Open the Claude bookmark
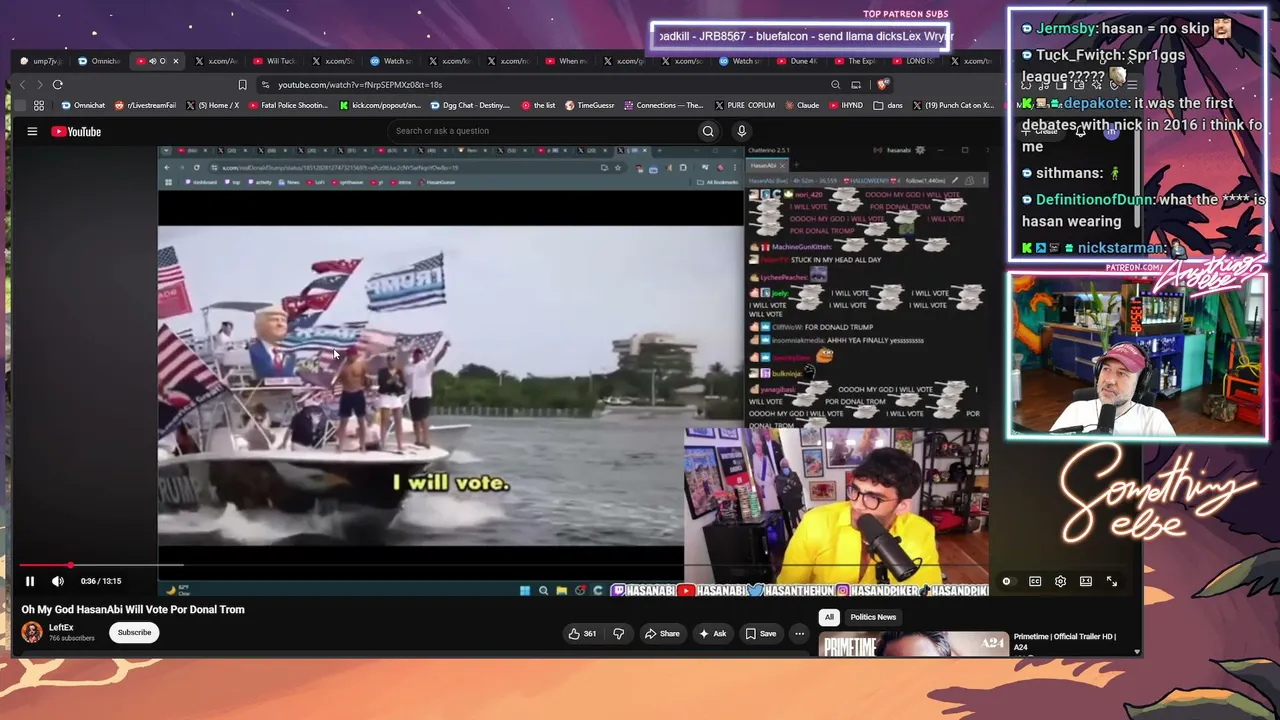Screen dimensions: 1280x720 coord(801,105)
